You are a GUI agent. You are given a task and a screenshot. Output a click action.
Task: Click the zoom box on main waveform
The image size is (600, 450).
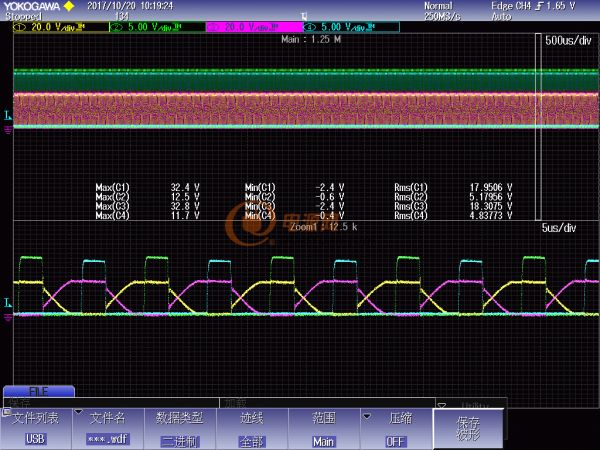click(x=538, y=126)
